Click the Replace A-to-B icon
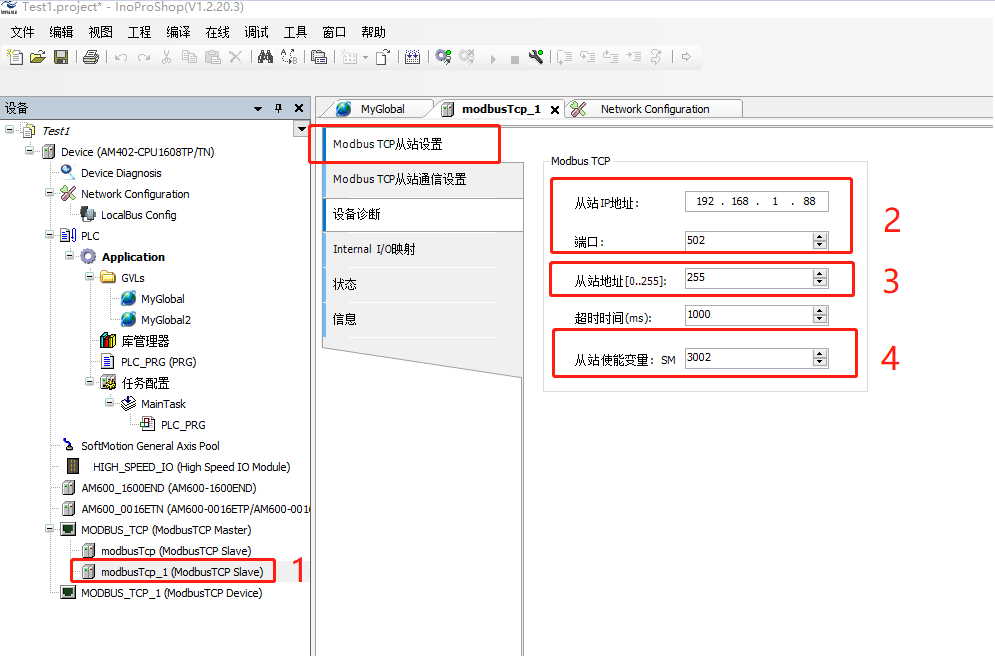 289,57
